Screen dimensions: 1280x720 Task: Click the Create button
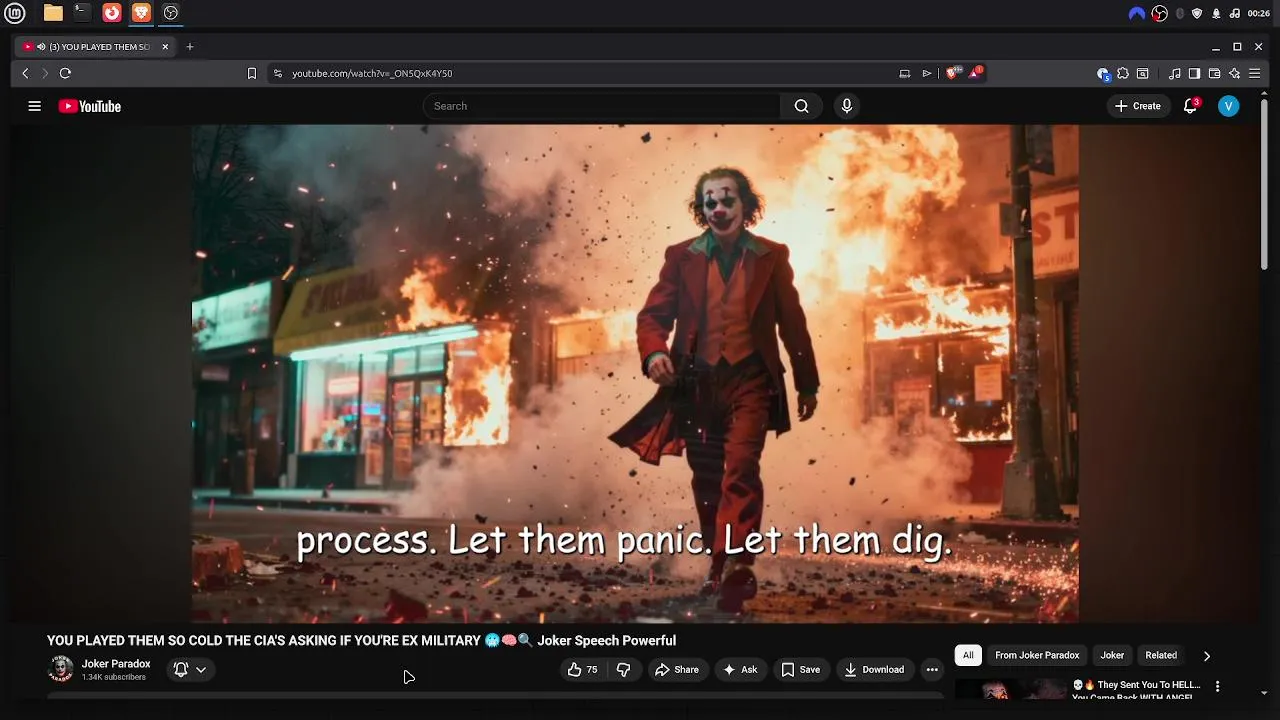[x=1138, y=106]
